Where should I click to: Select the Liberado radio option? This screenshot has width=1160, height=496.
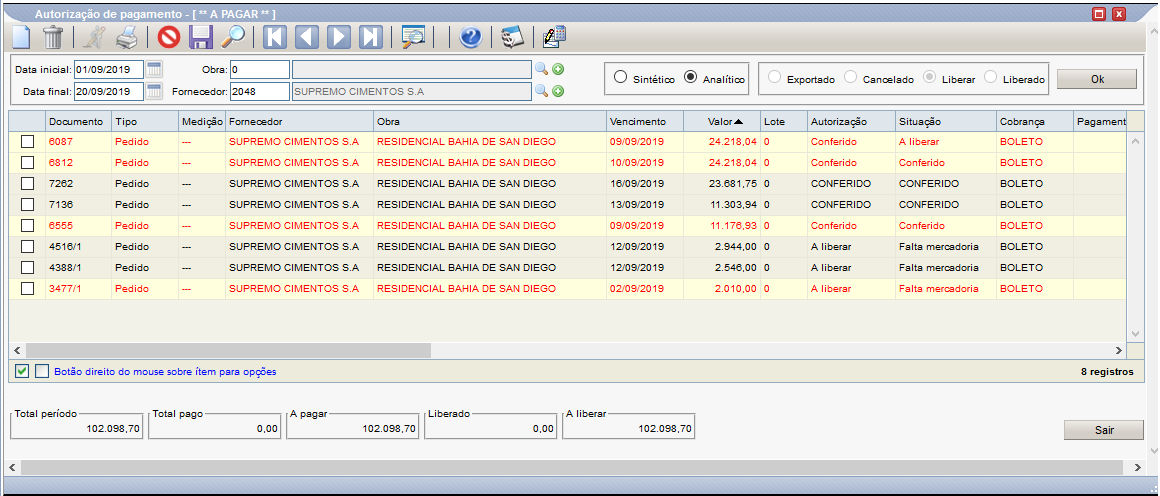[991, 77]
